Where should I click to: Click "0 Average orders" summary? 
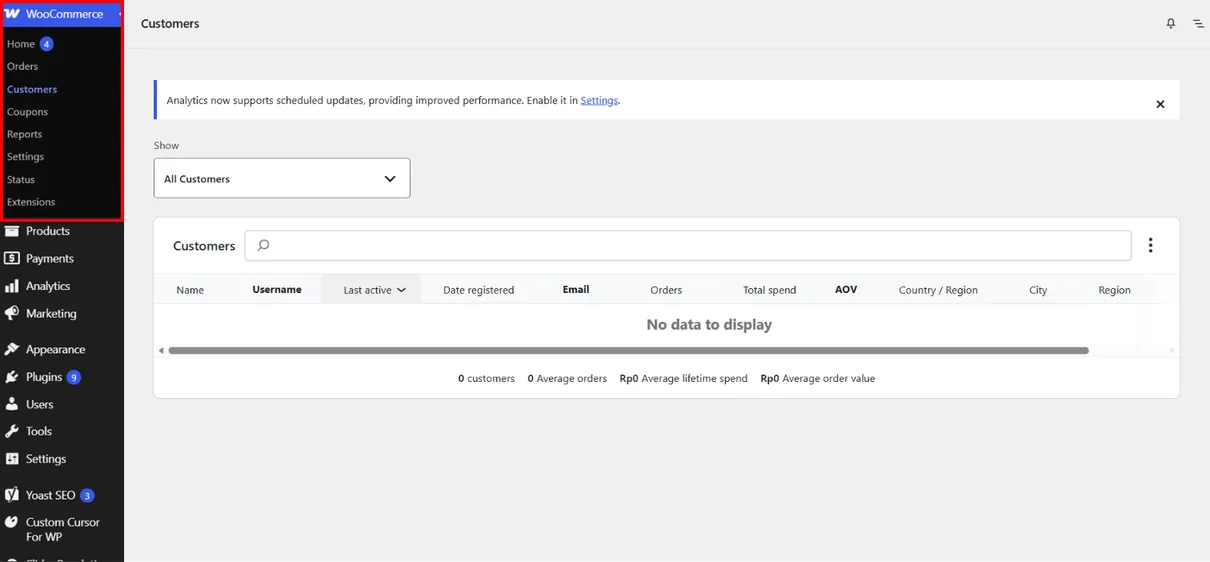[x=567, y=379]
